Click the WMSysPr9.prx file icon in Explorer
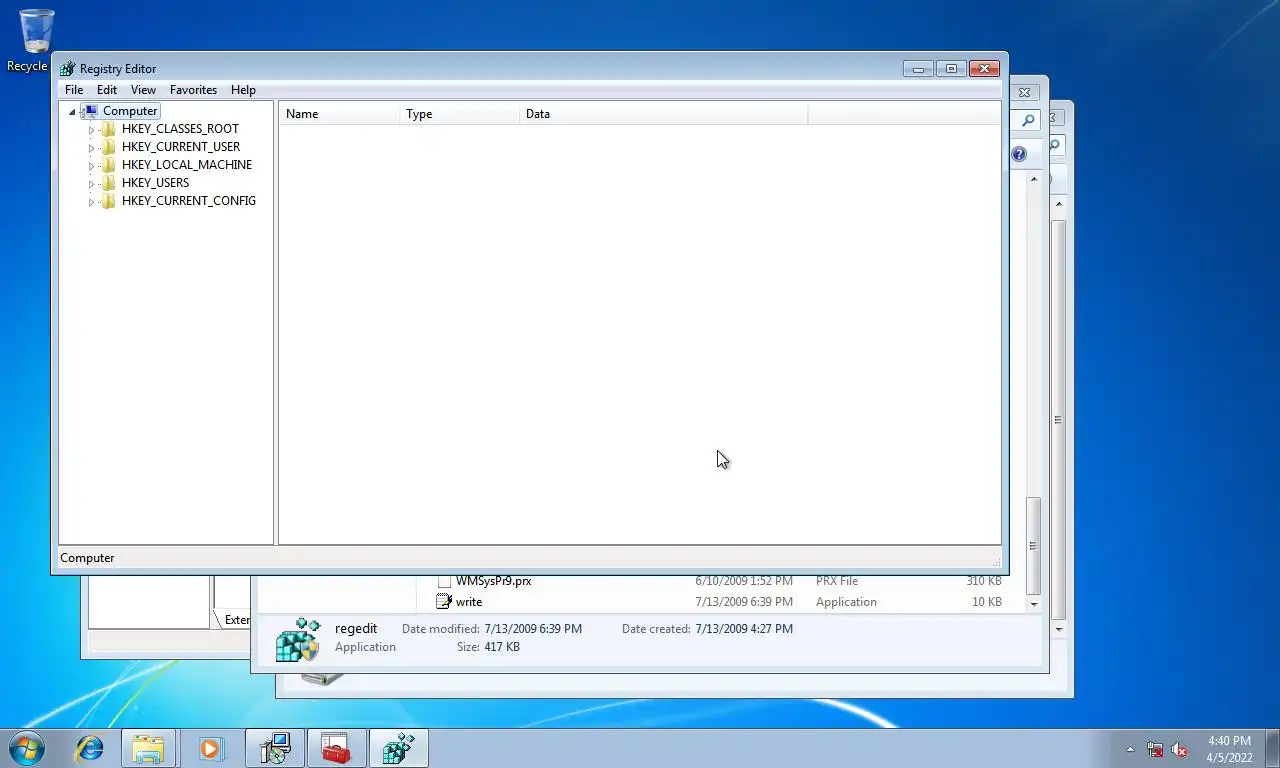Image resolution: width=1280 pixels, height=768 pixels. click(444, 581)
